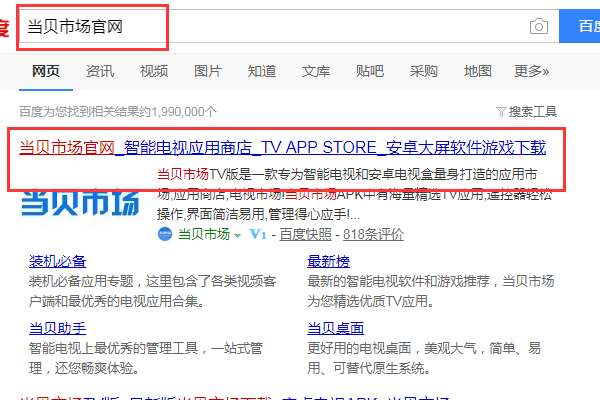The width and height of the screenshot is (600, 400).
Task: Switch to the 视频 tab
Action: point(154,71)
